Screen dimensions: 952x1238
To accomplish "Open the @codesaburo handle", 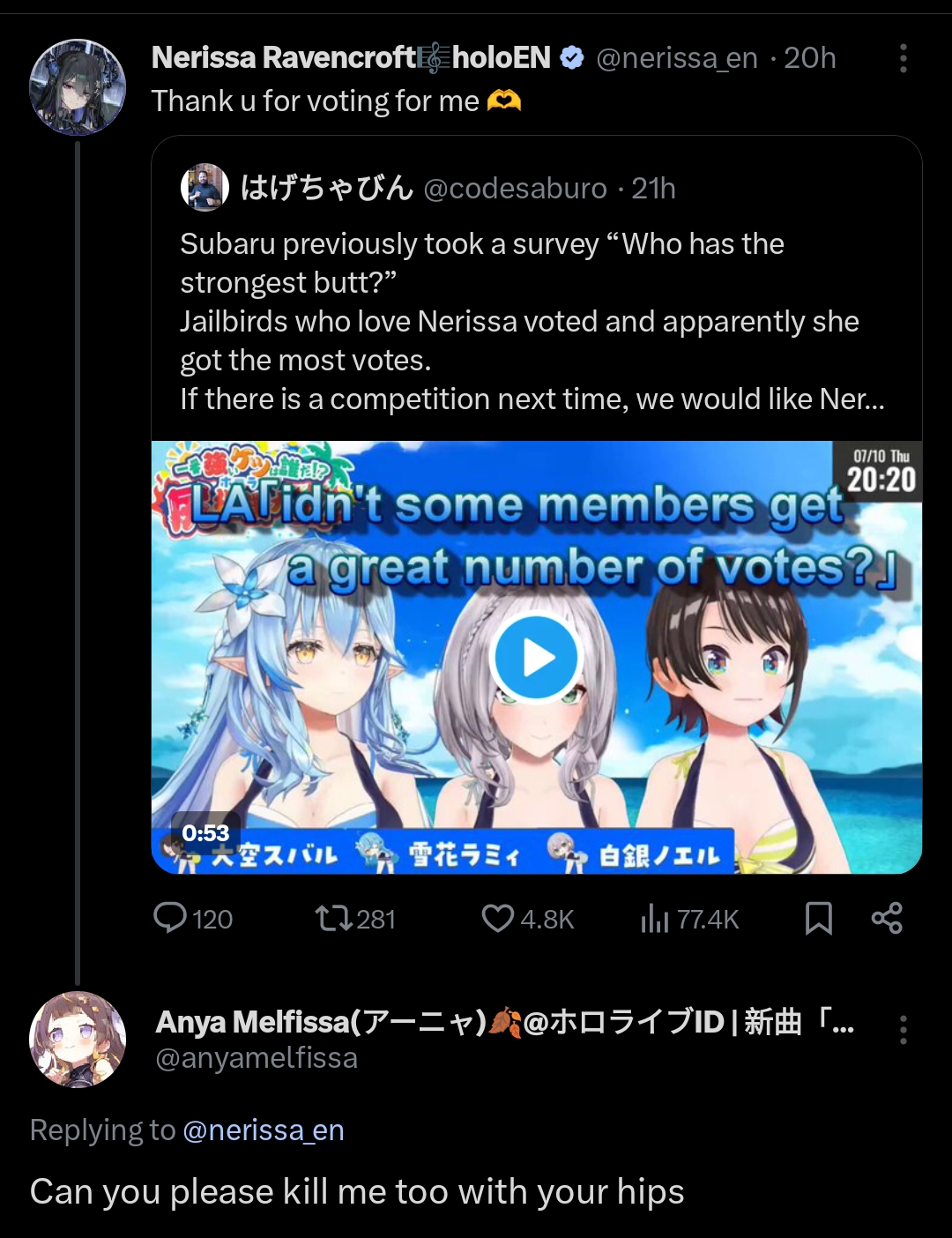I will point(516,188).
